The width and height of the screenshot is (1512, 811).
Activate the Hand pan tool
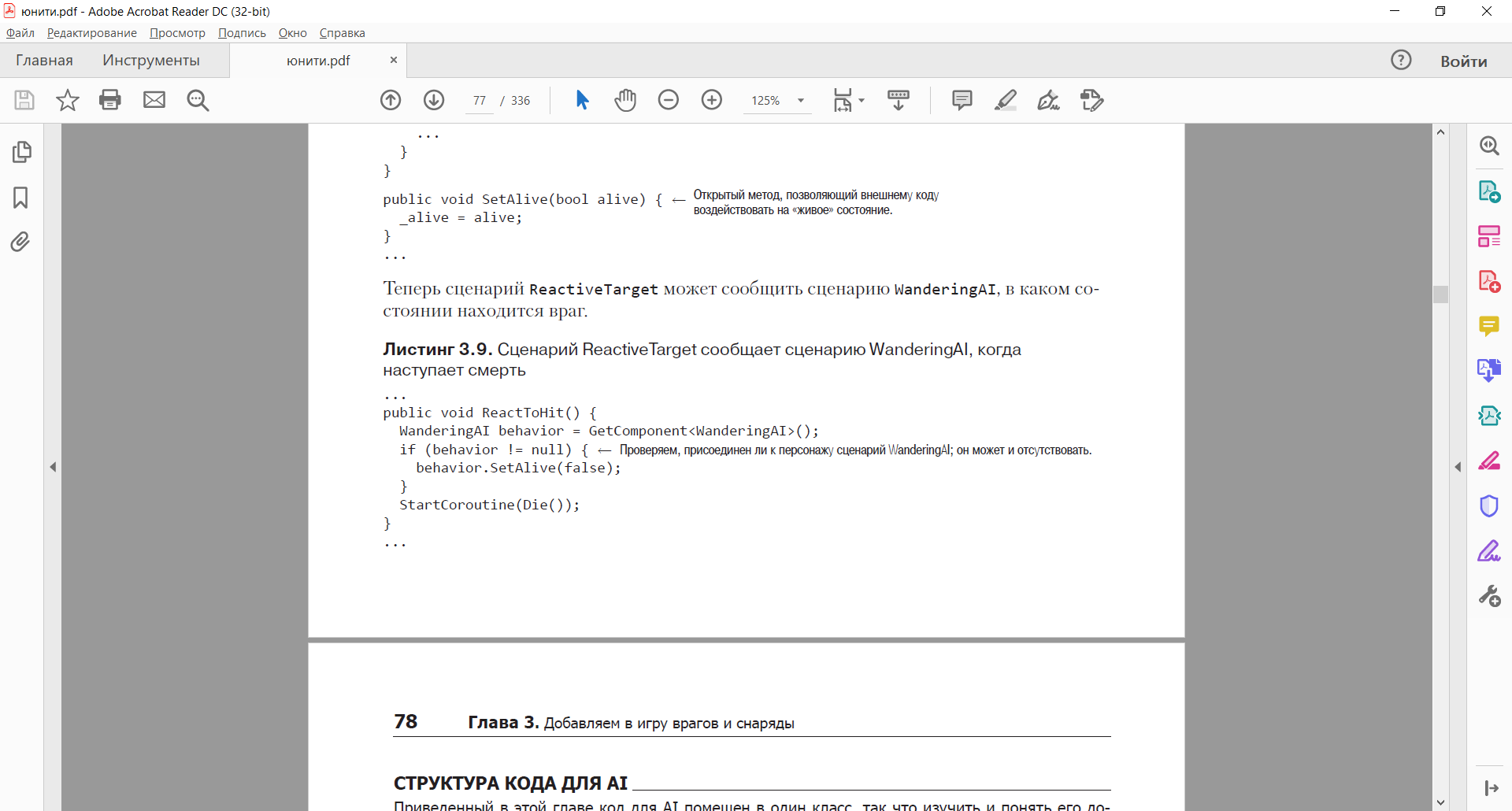pos(625,100)
